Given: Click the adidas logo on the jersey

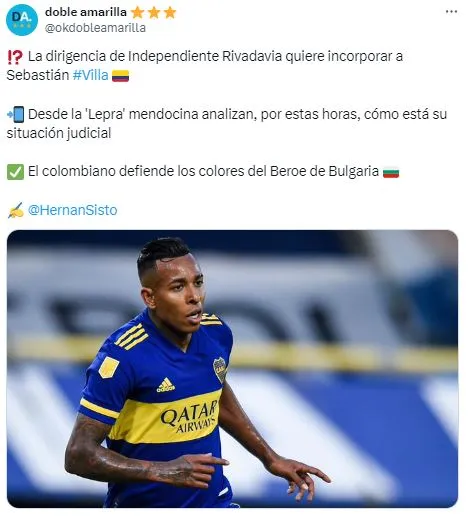Looking at the screenshot, I should [166, 385].
